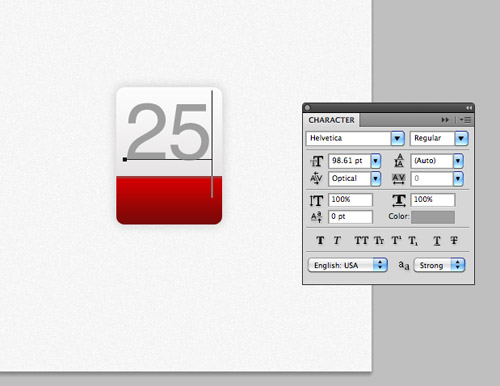Open the Optical kerning dropdown arrow

tap(375, 179)
